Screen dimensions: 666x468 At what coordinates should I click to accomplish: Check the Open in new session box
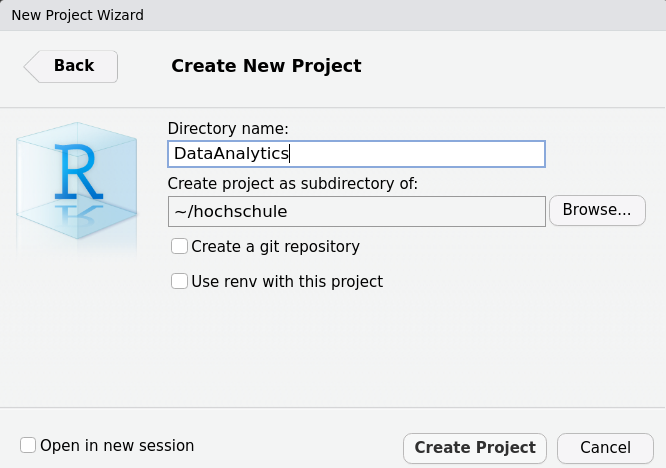click(x=29, y=446)
